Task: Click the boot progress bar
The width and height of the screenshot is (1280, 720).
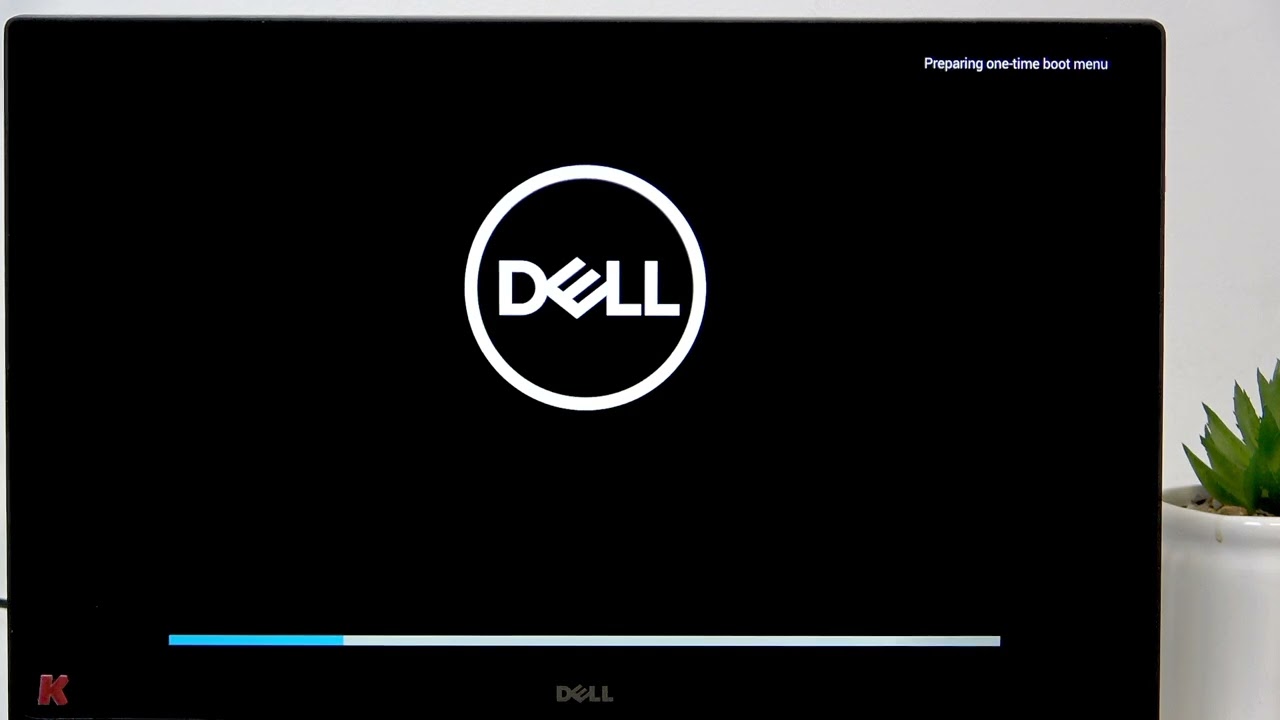Action: click(584, 640)
